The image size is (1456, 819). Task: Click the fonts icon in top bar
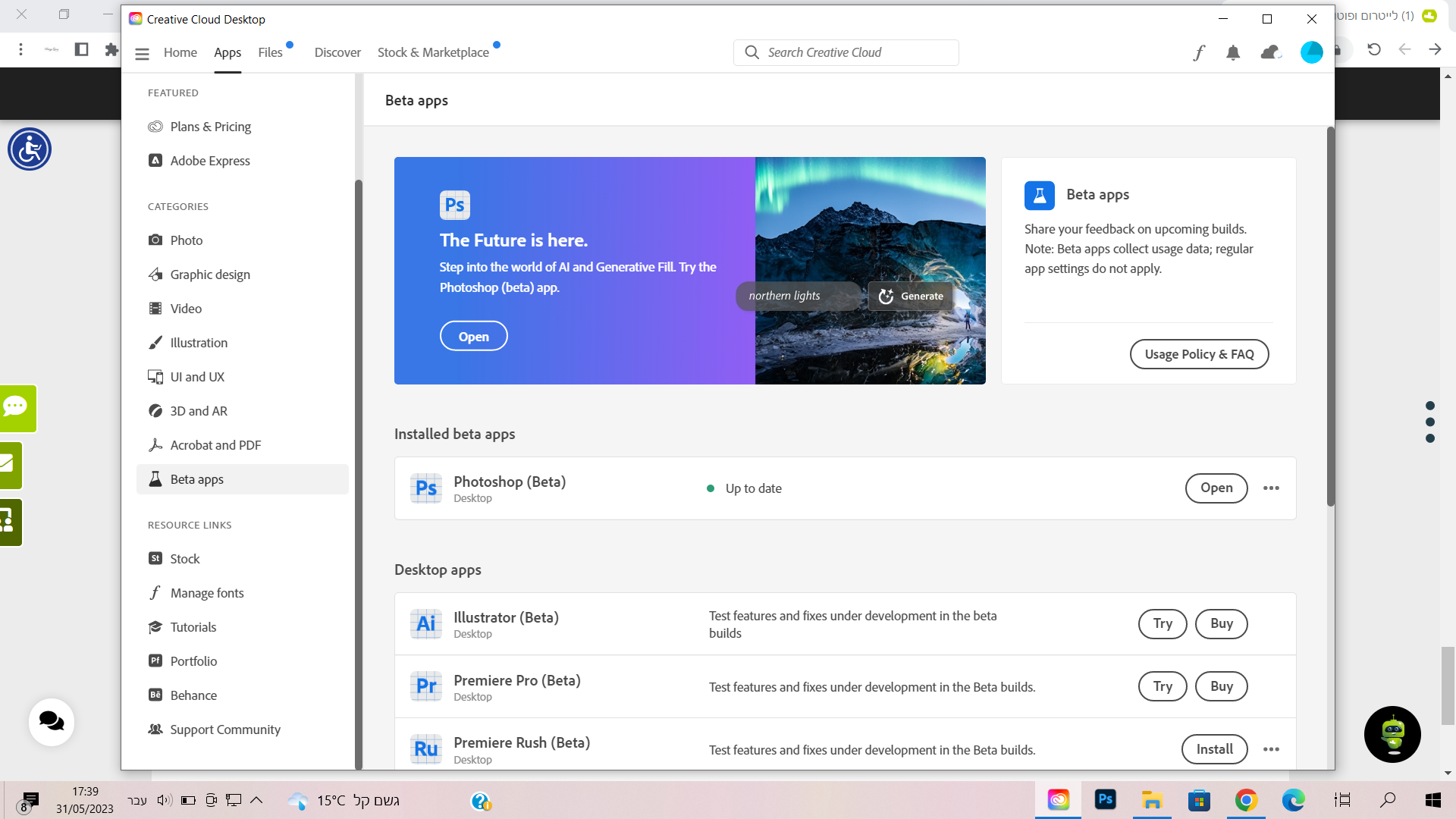(x=1198, y=52)
